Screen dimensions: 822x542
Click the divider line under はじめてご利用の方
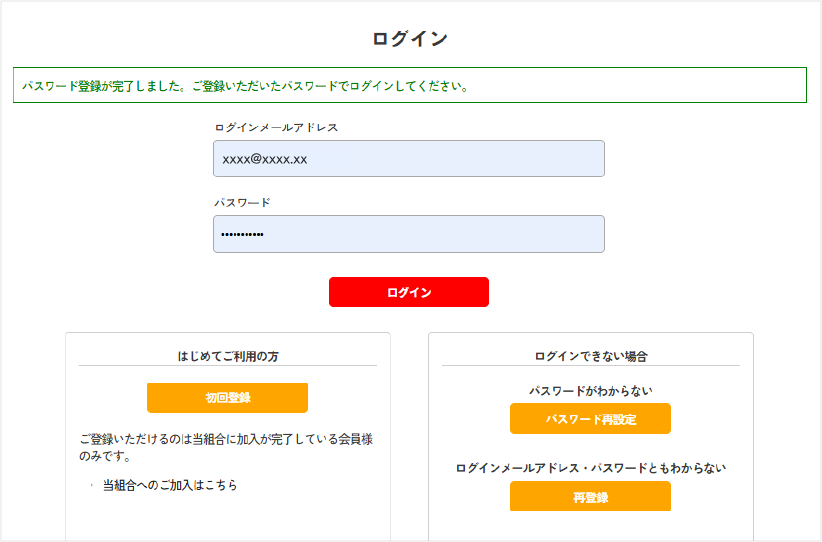(227, 366)
